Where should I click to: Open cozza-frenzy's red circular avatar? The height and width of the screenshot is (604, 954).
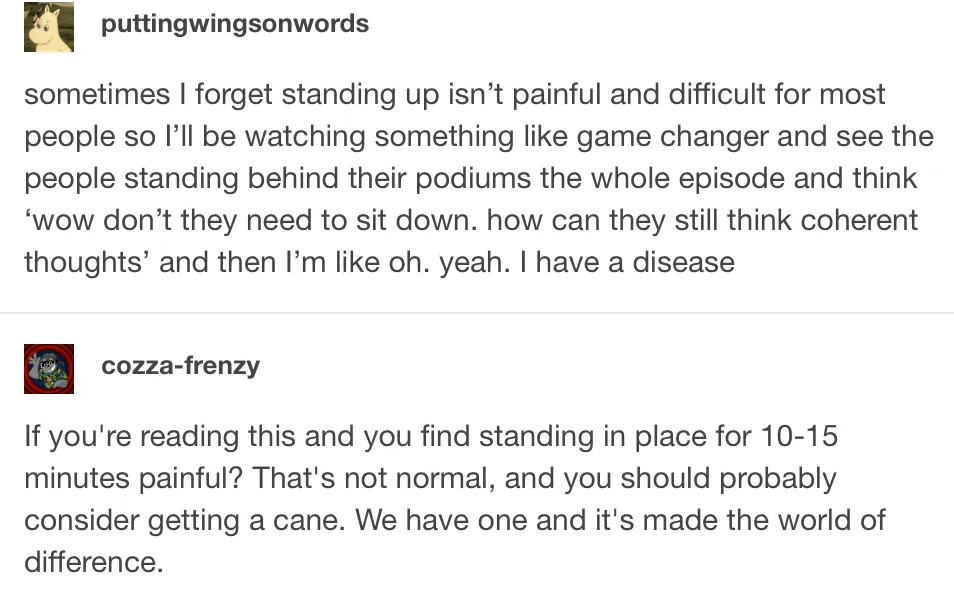click(x=49, y=369)
